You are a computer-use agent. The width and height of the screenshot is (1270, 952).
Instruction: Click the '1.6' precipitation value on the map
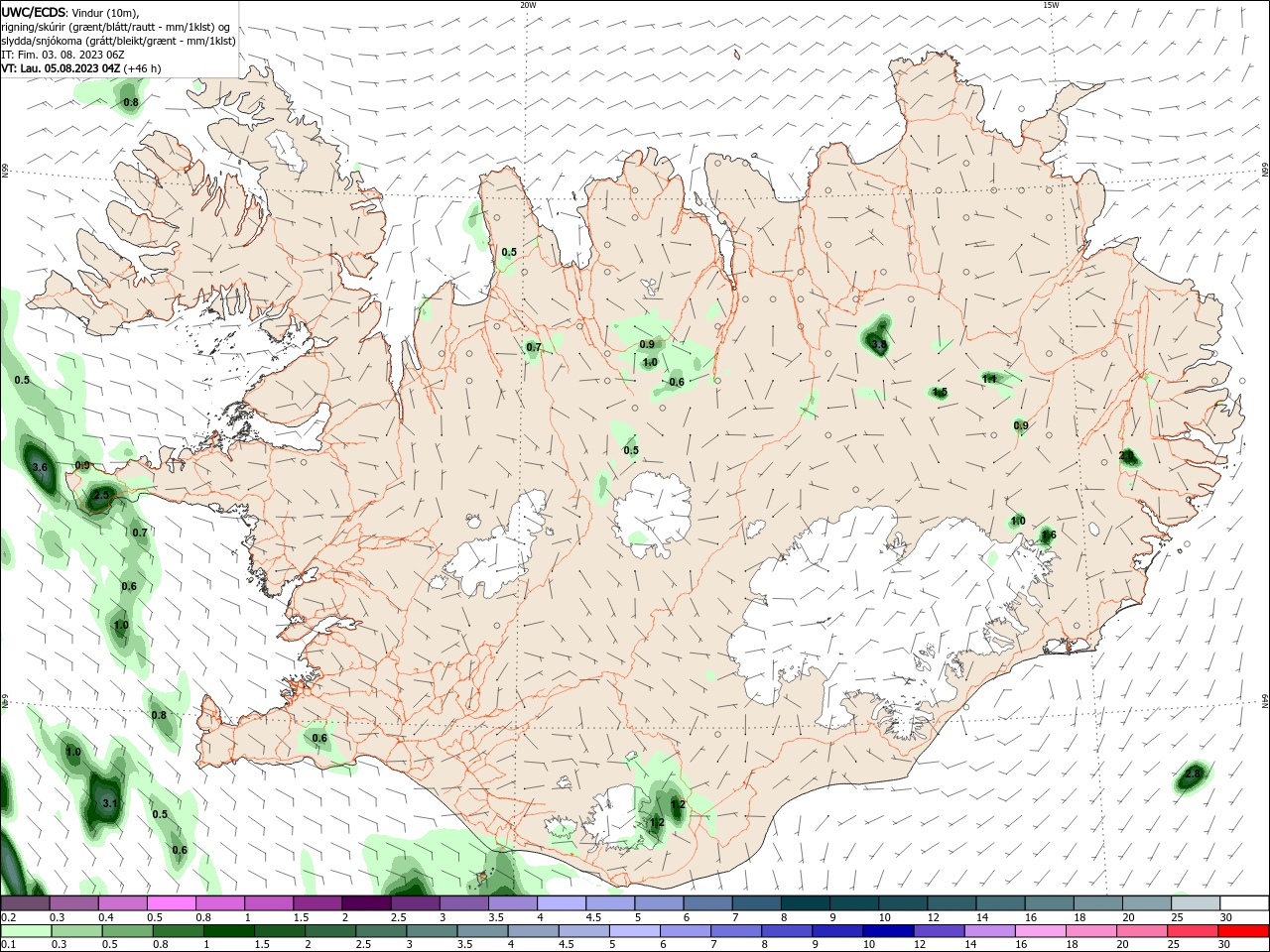[1049, 535]
